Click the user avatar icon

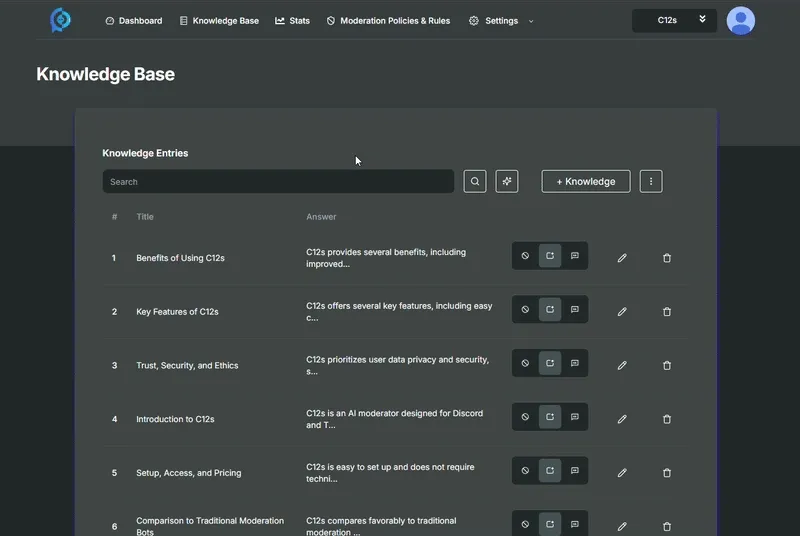click(741, 20)
